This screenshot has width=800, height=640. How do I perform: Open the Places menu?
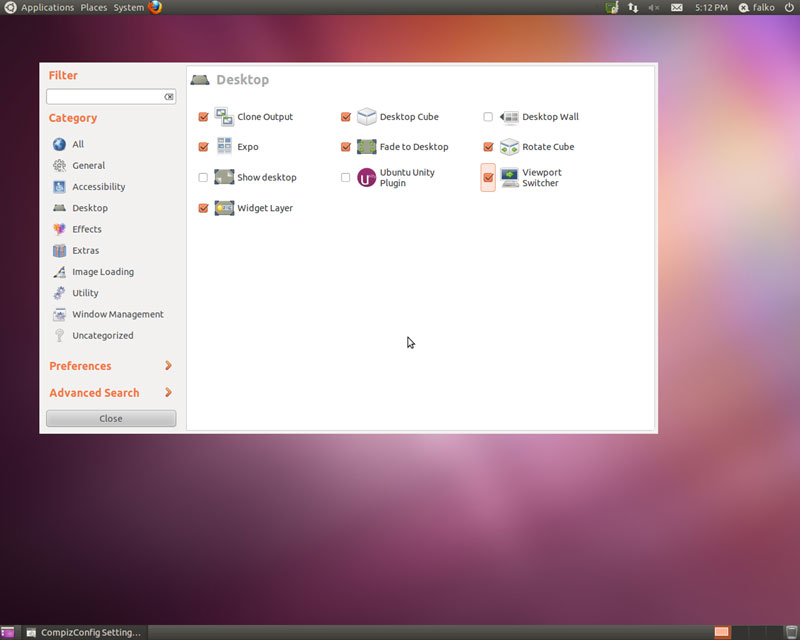94,7
